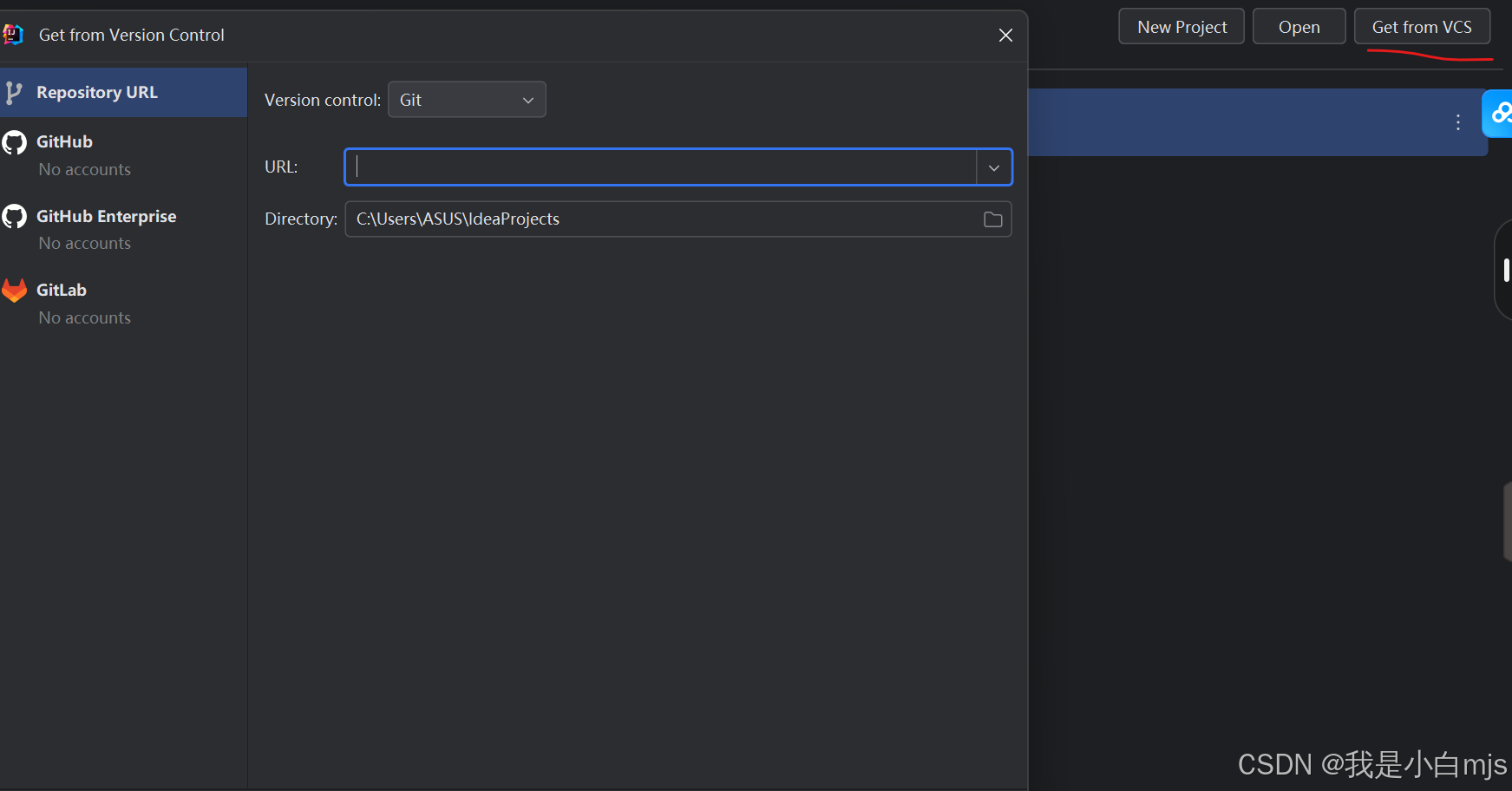
Task: Click the Repository URL branch icon
Action: pyautogui.click(x=14, y=93)
